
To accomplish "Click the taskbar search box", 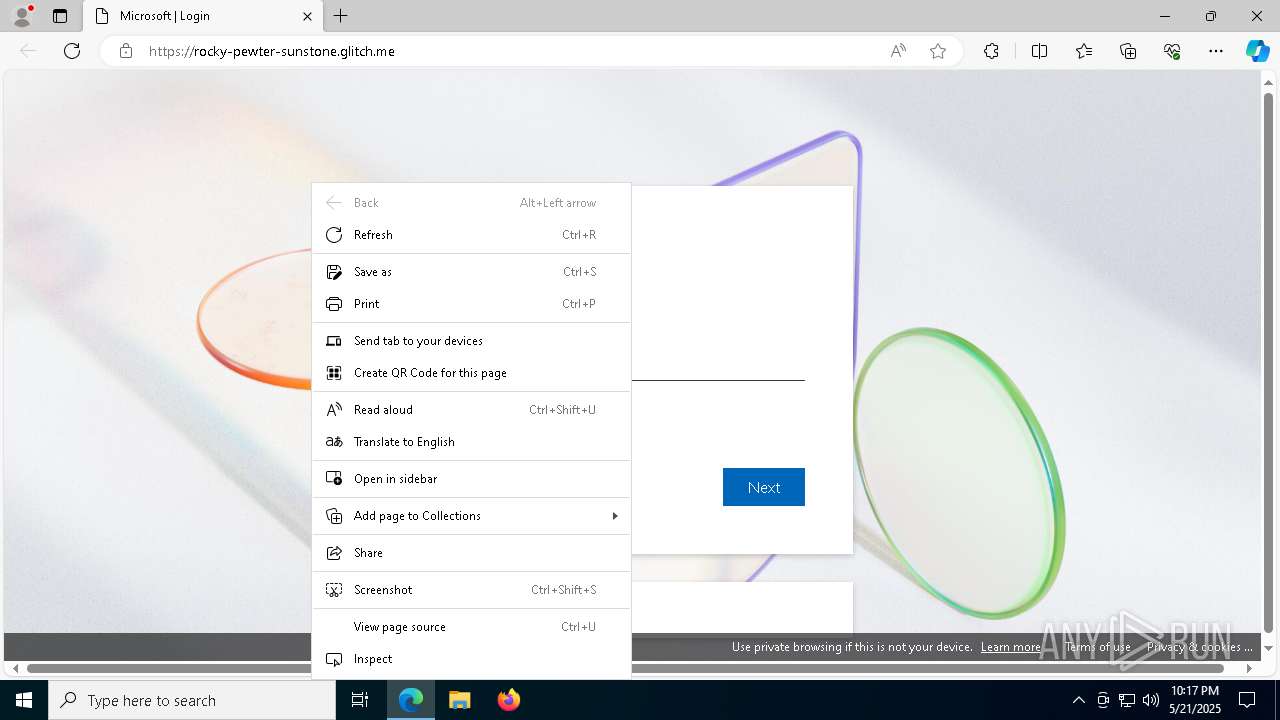I will point(192,700).
